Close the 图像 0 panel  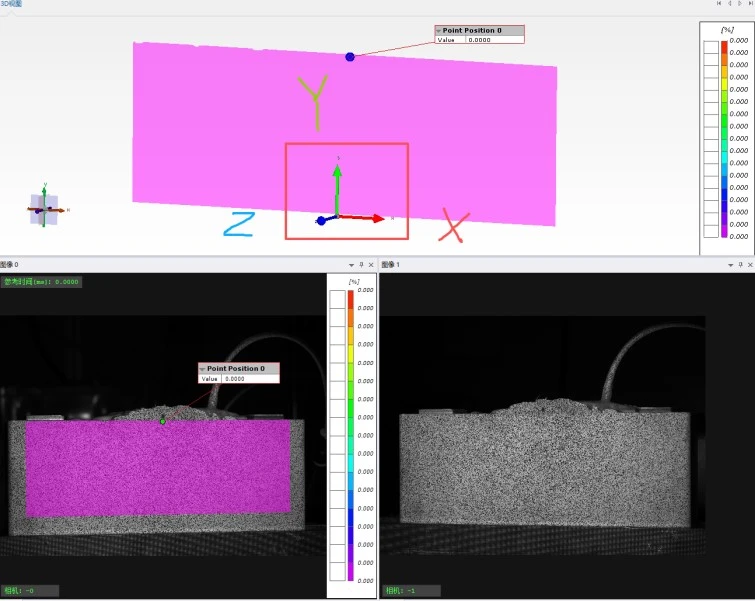[x=372, y=265]
